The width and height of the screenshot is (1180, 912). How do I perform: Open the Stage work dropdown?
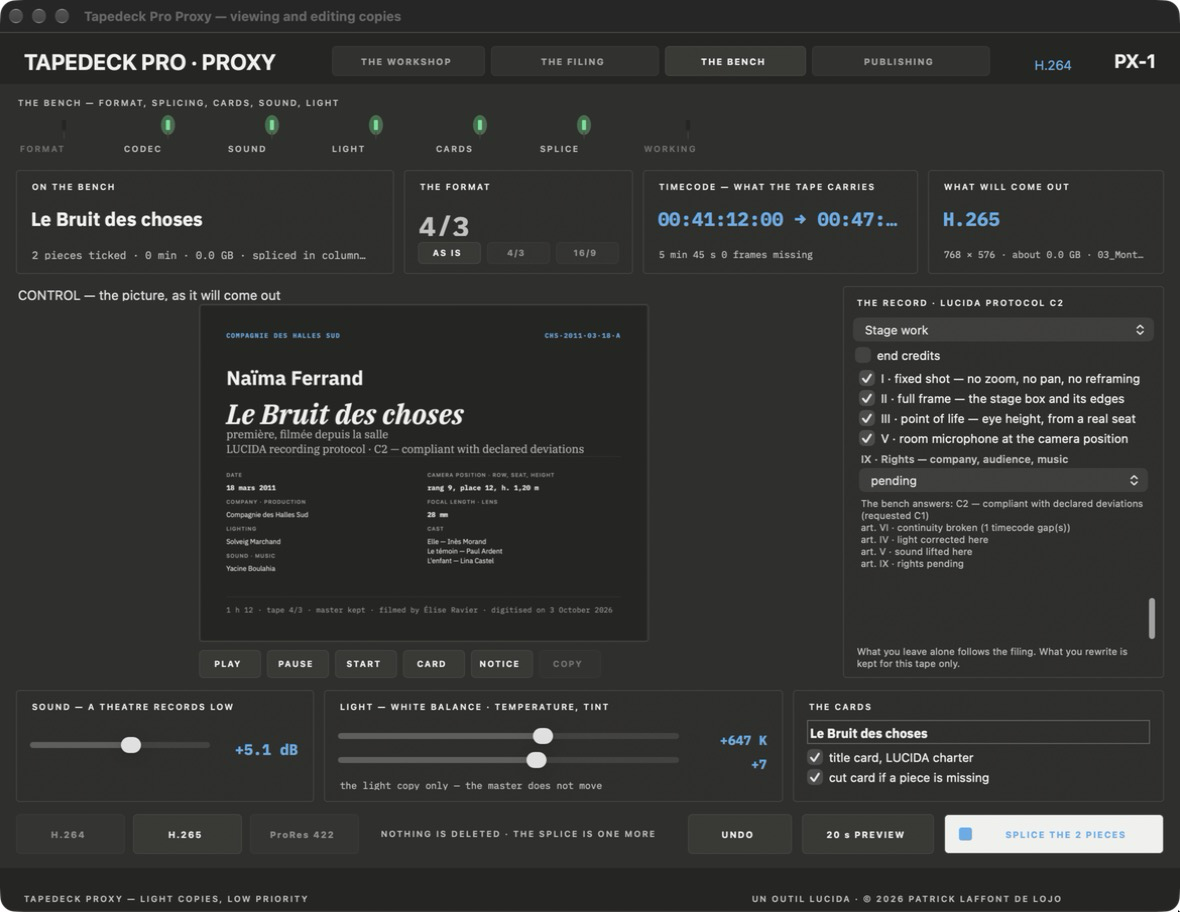click(1003, 330)
